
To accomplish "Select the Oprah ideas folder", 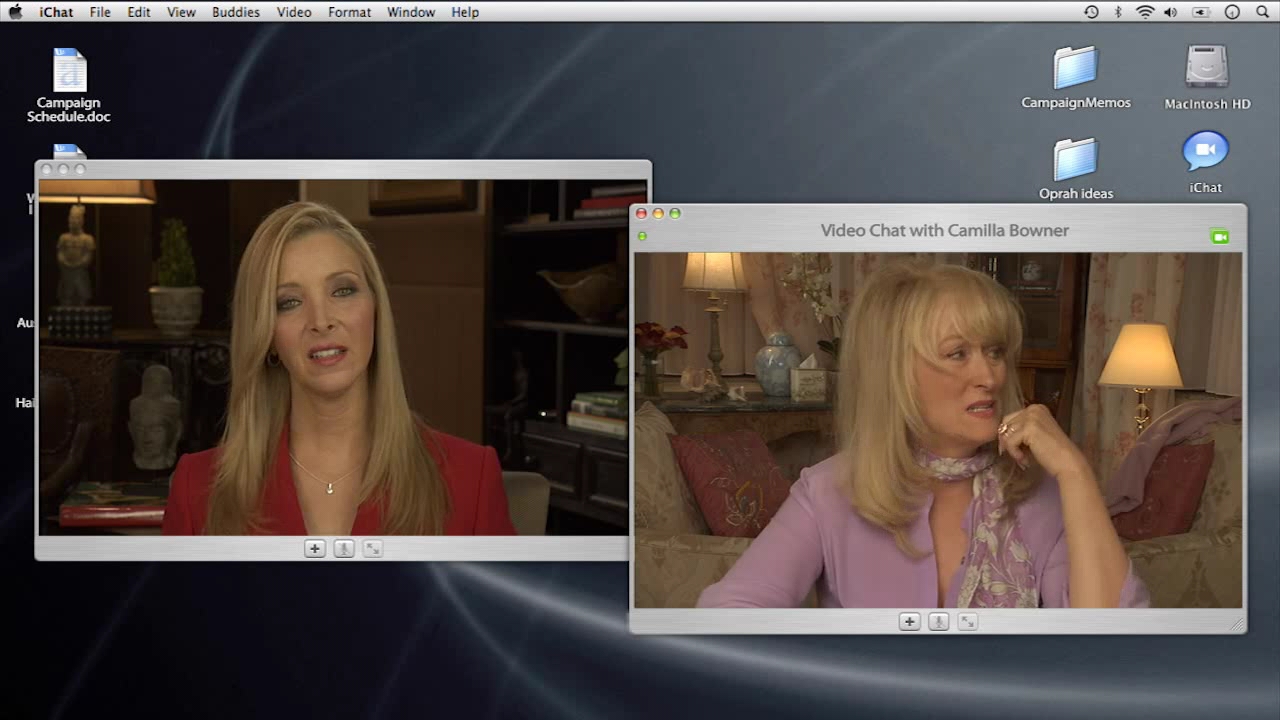I will pyautogui.click(x=1076, y=168).
